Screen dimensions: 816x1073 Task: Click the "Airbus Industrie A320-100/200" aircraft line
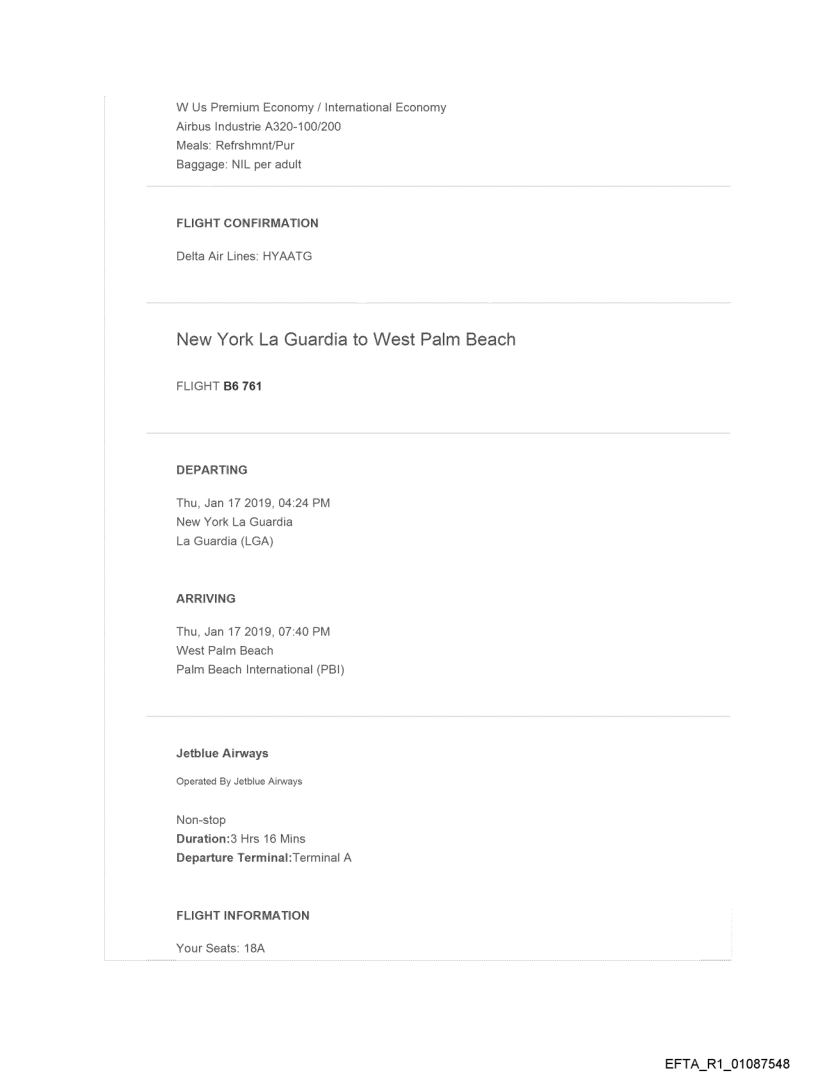[259, 126]
